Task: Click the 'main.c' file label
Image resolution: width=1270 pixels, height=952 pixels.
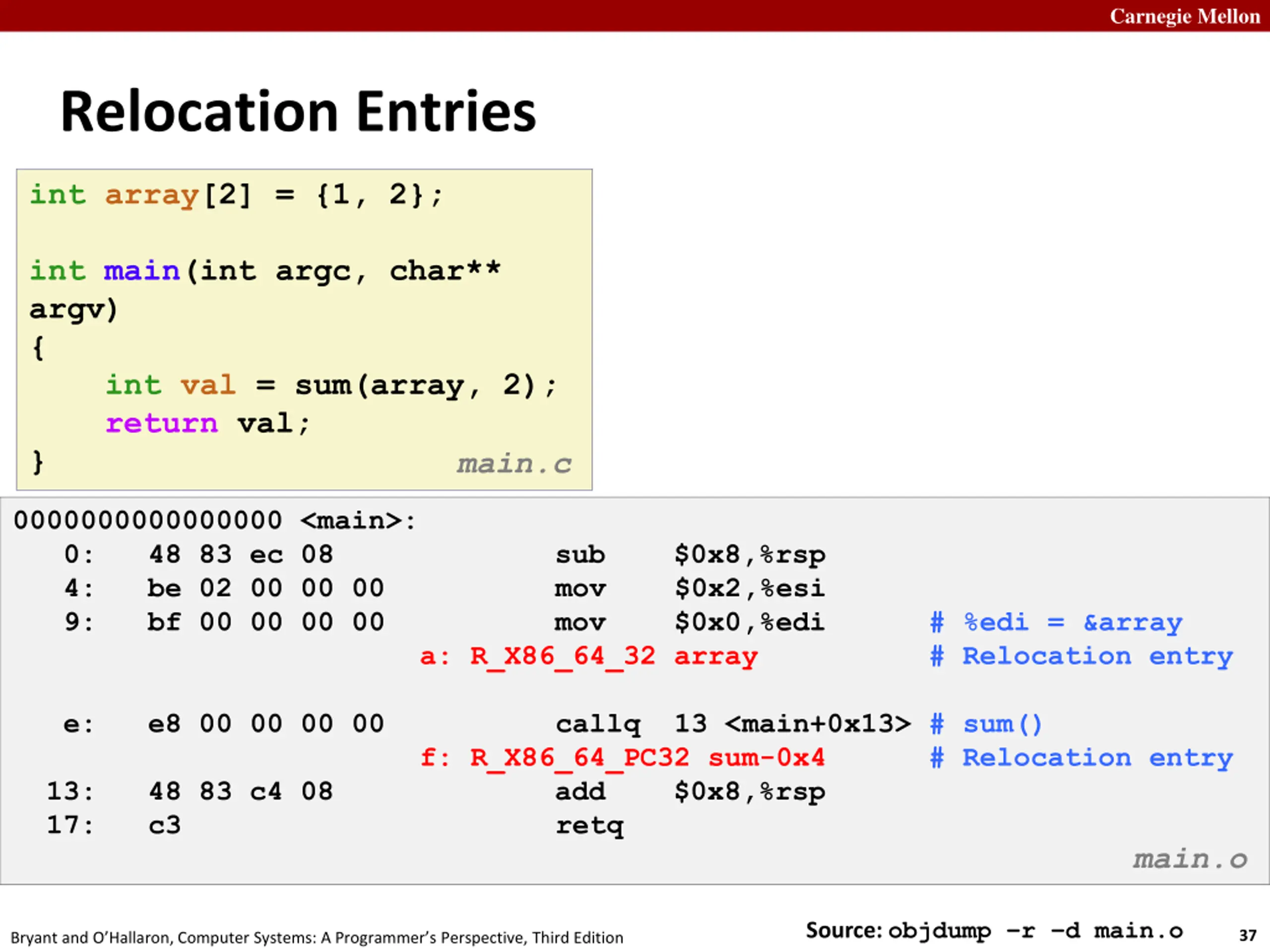Action: coord(514,464)
